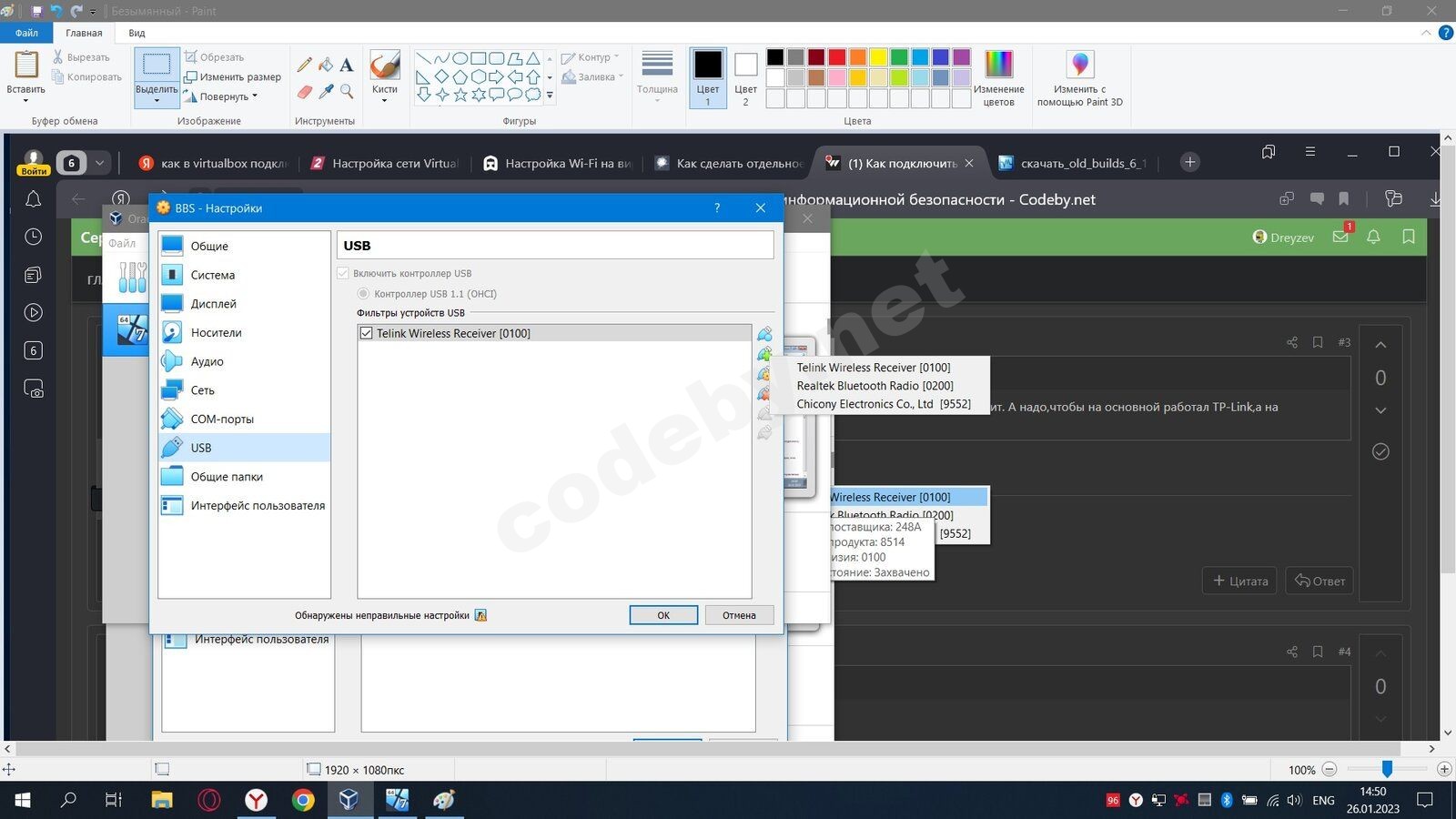Open the Edit colors rainbow icon

(x=998, y=65)
